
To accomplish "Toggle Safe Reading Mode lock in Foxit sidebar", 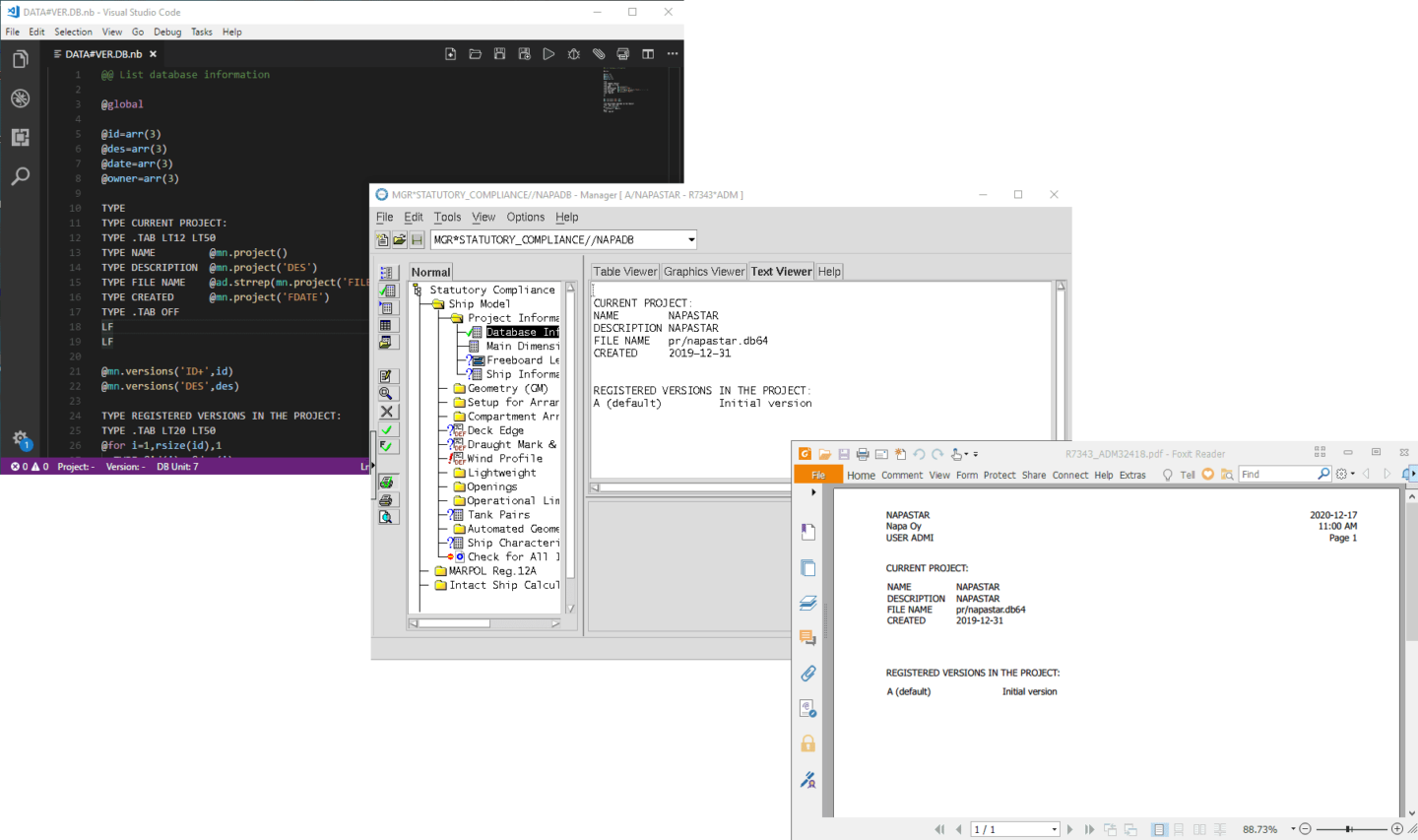I will click(x=807, y=743).
